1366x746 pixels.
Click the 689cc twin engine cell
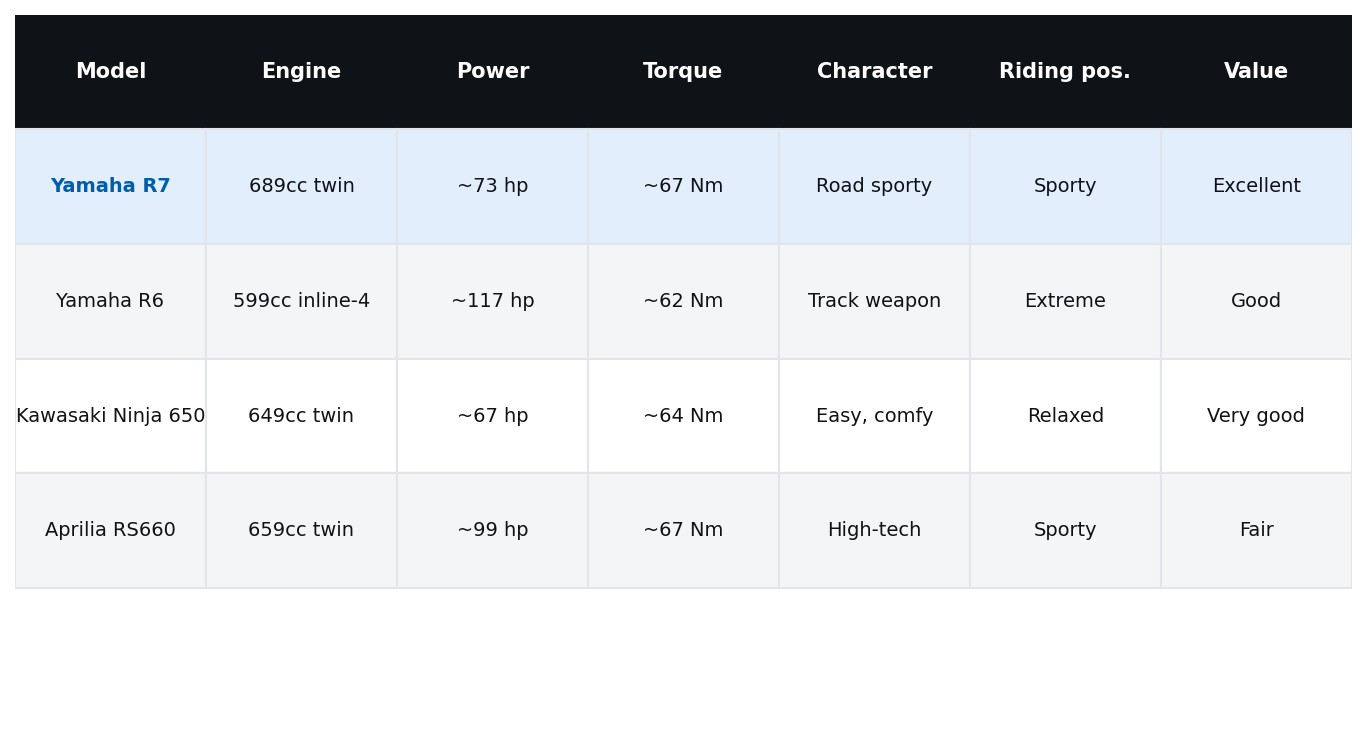point(301,186)
